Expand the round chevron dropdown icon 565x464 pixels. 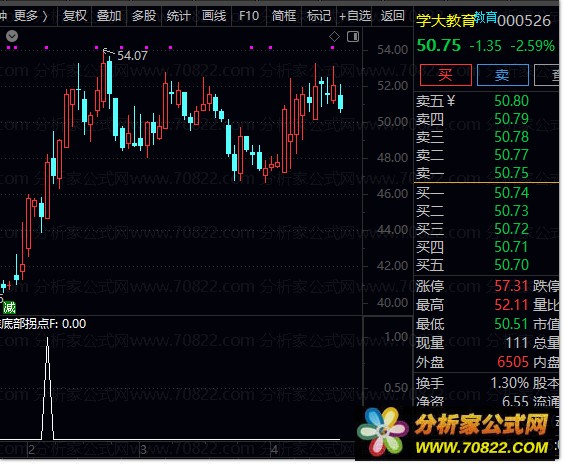coord(12,36)
